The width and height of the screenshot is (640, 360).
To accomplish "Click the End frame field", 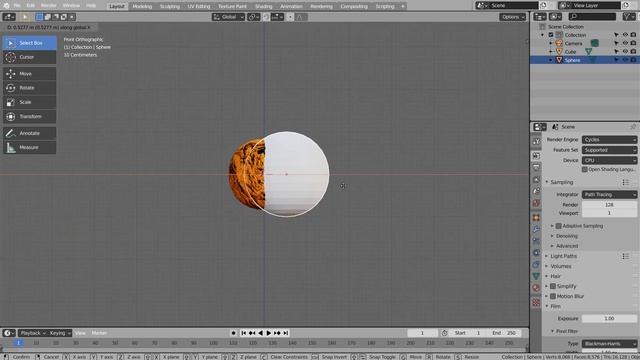I will [x=504, y=333].
